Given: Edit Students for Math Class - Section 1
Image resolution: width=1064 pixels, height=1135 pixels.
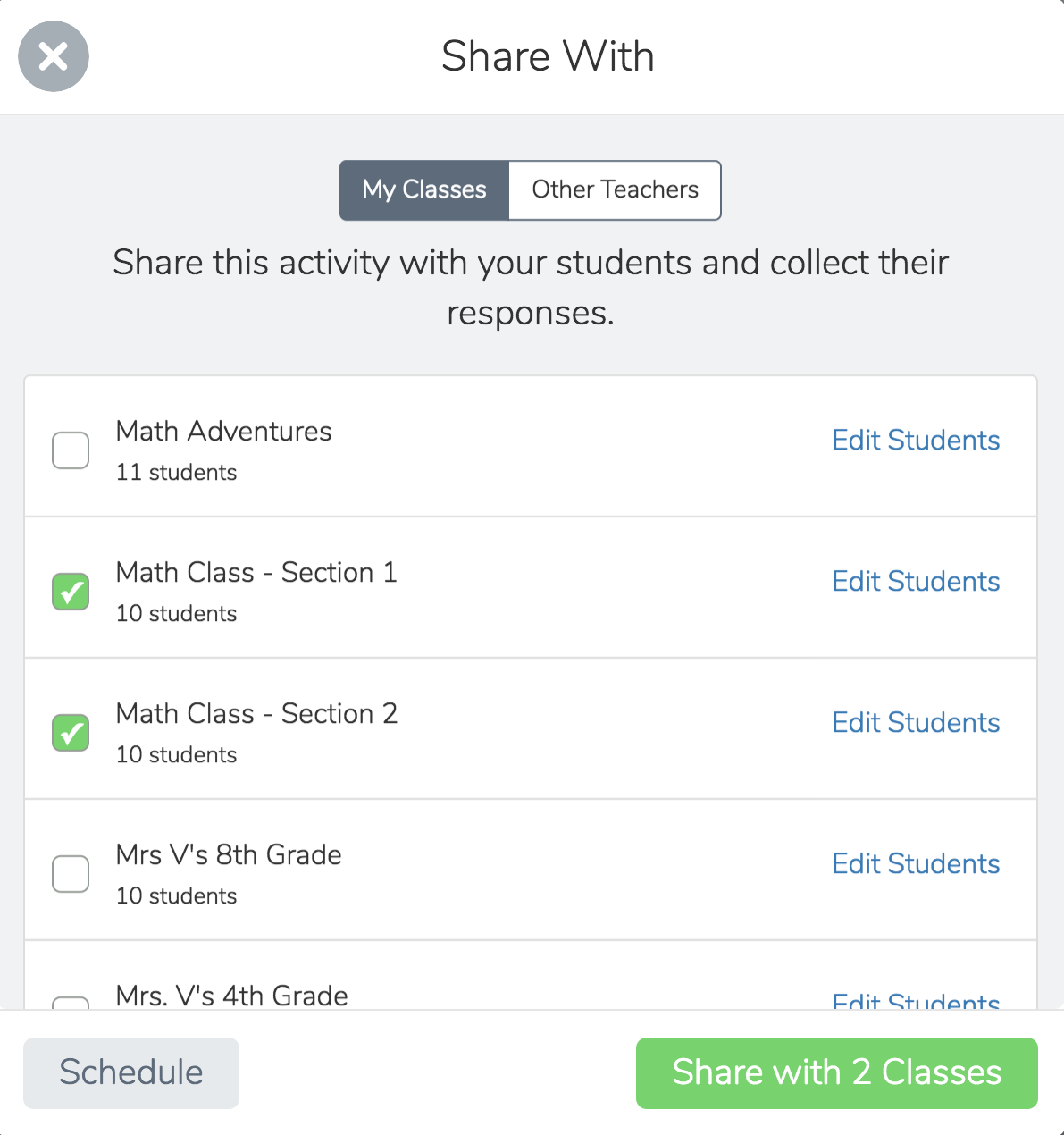Looking at the screenshot, I should pyautogui.click(x=916, y=581).
